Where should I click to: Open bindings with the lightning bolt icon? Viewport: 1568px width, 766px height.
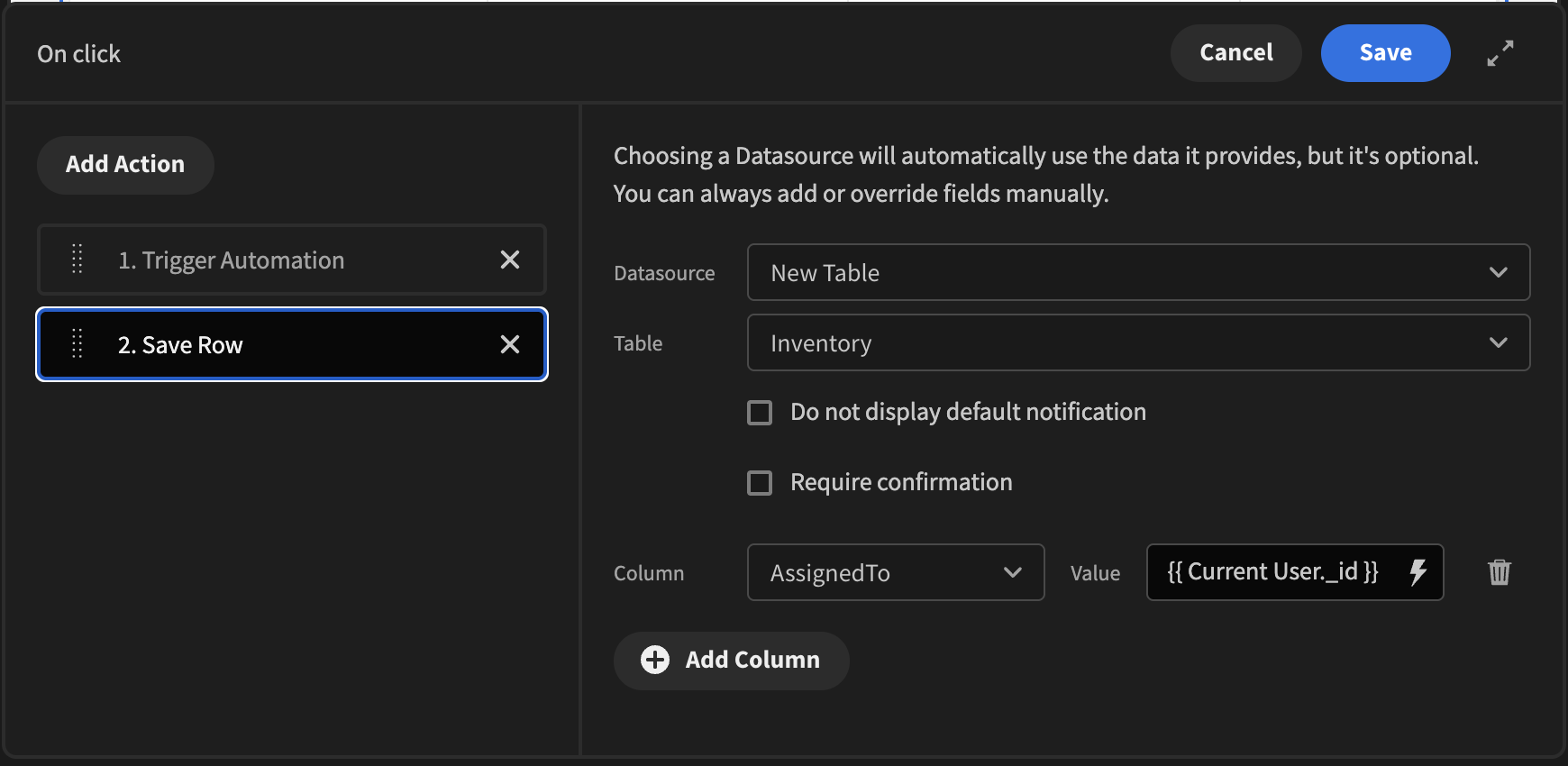click(1418, 572)
